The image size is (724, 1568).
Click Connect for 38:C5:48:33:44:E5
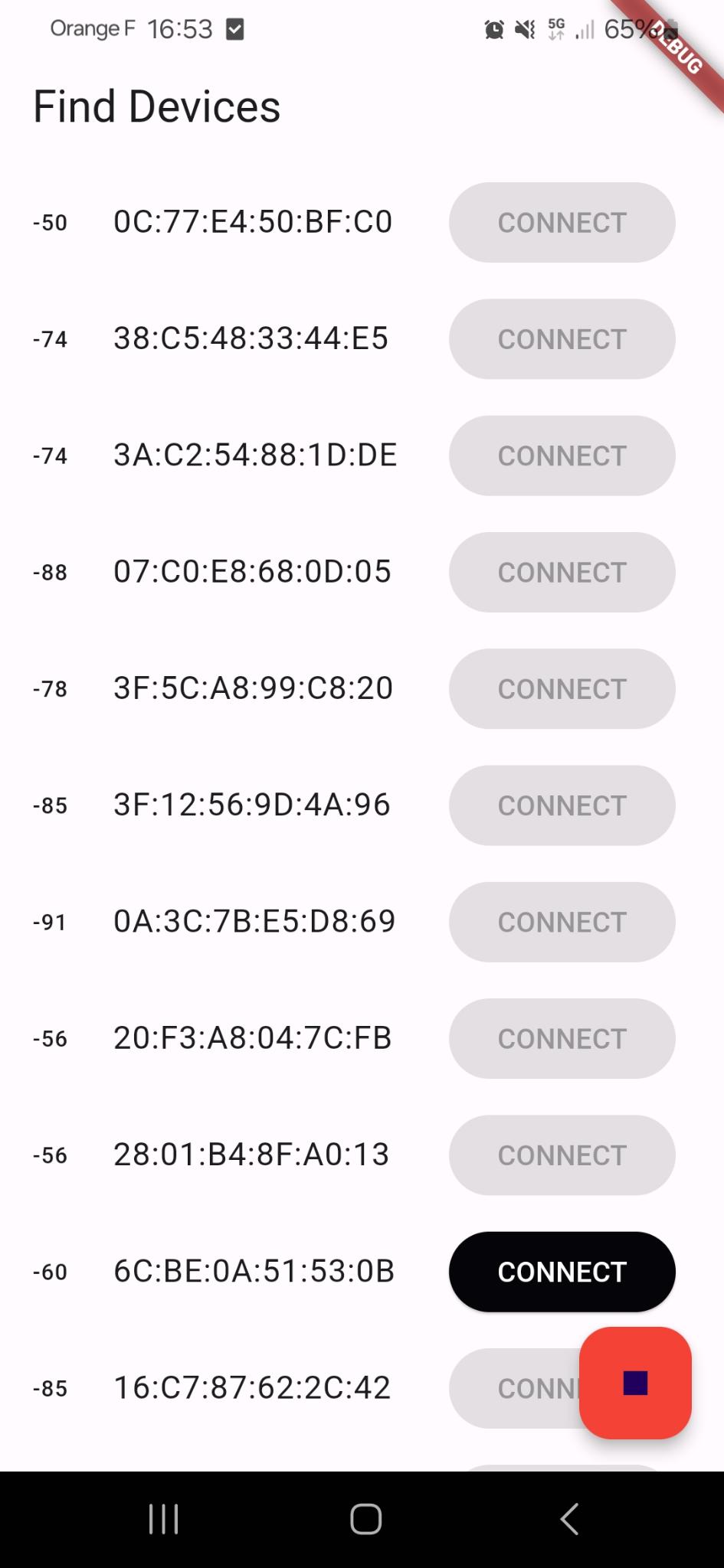coord(562,339)
